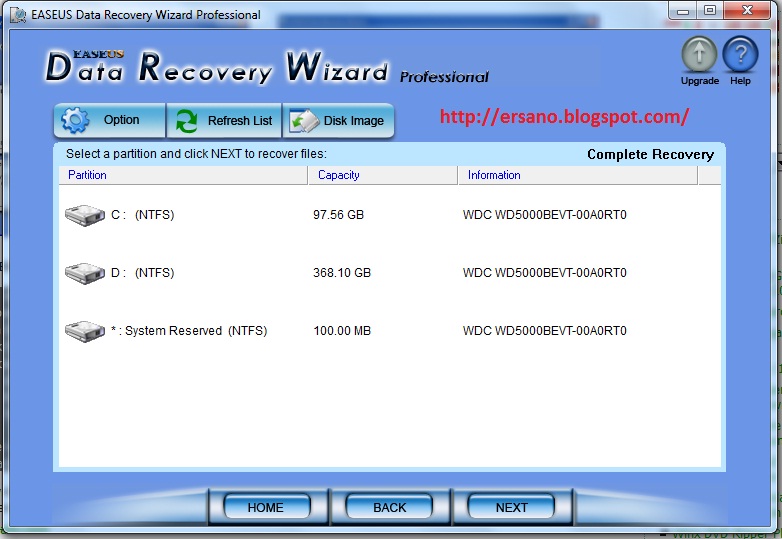Select the C: (NTFS) partition row
The height and width of the screenshot is (539, 782).
point(390,215)
